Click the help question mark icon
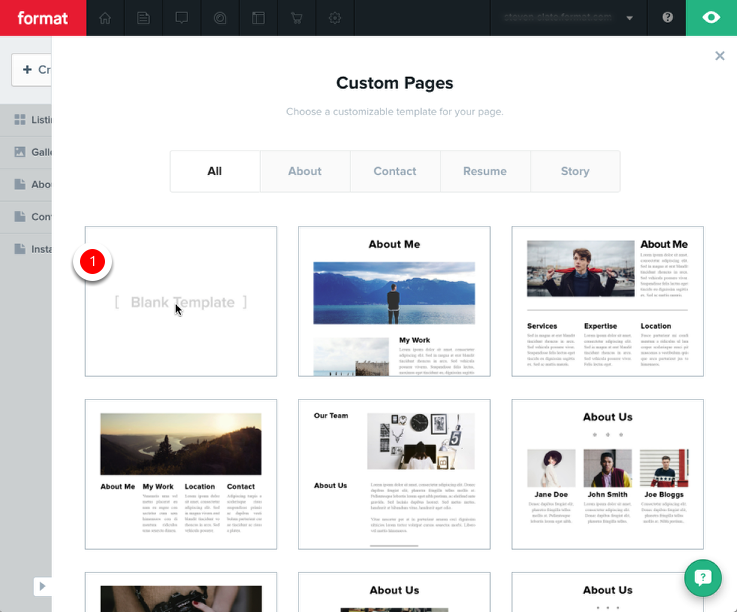 point(667,18)
